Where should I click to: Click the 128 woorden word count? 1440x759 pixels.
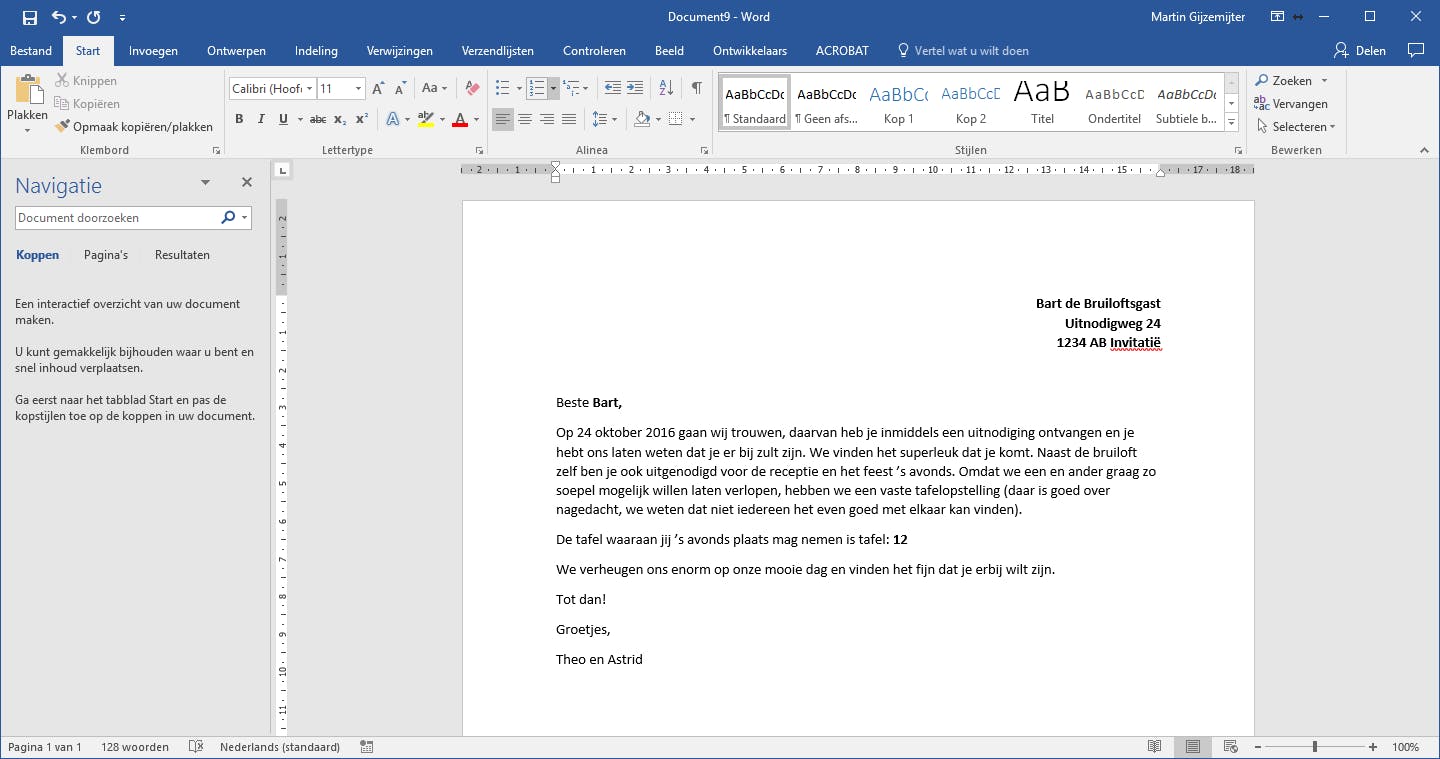click(135, 747)
